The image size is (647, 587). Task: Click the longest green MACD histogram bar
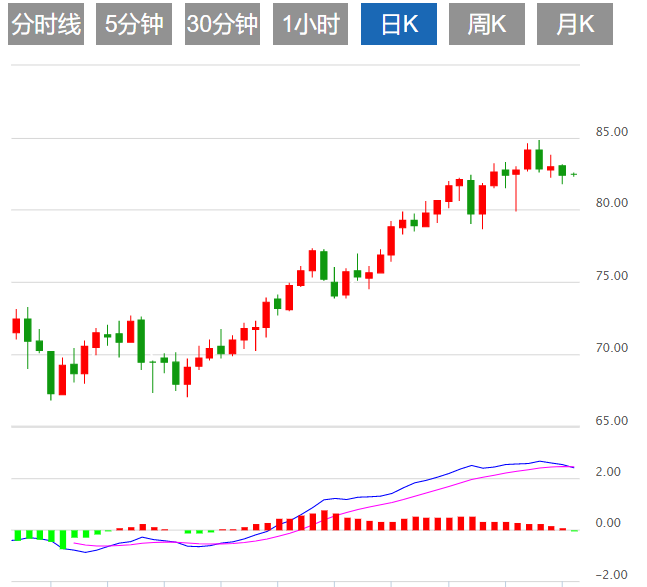(62, 540)
